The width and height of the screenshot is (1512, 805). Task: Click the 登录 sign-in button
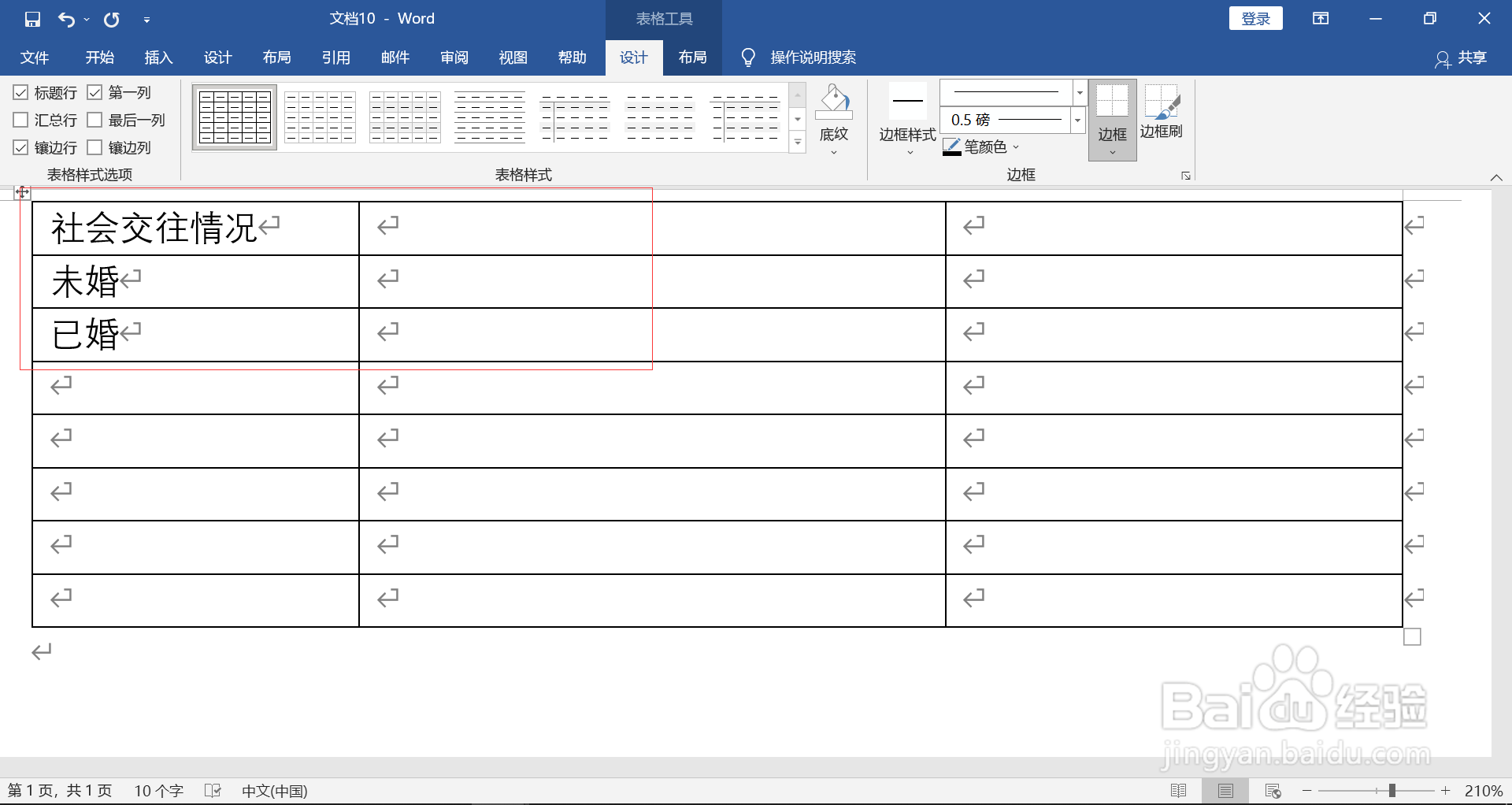[x=1255, y=17]
